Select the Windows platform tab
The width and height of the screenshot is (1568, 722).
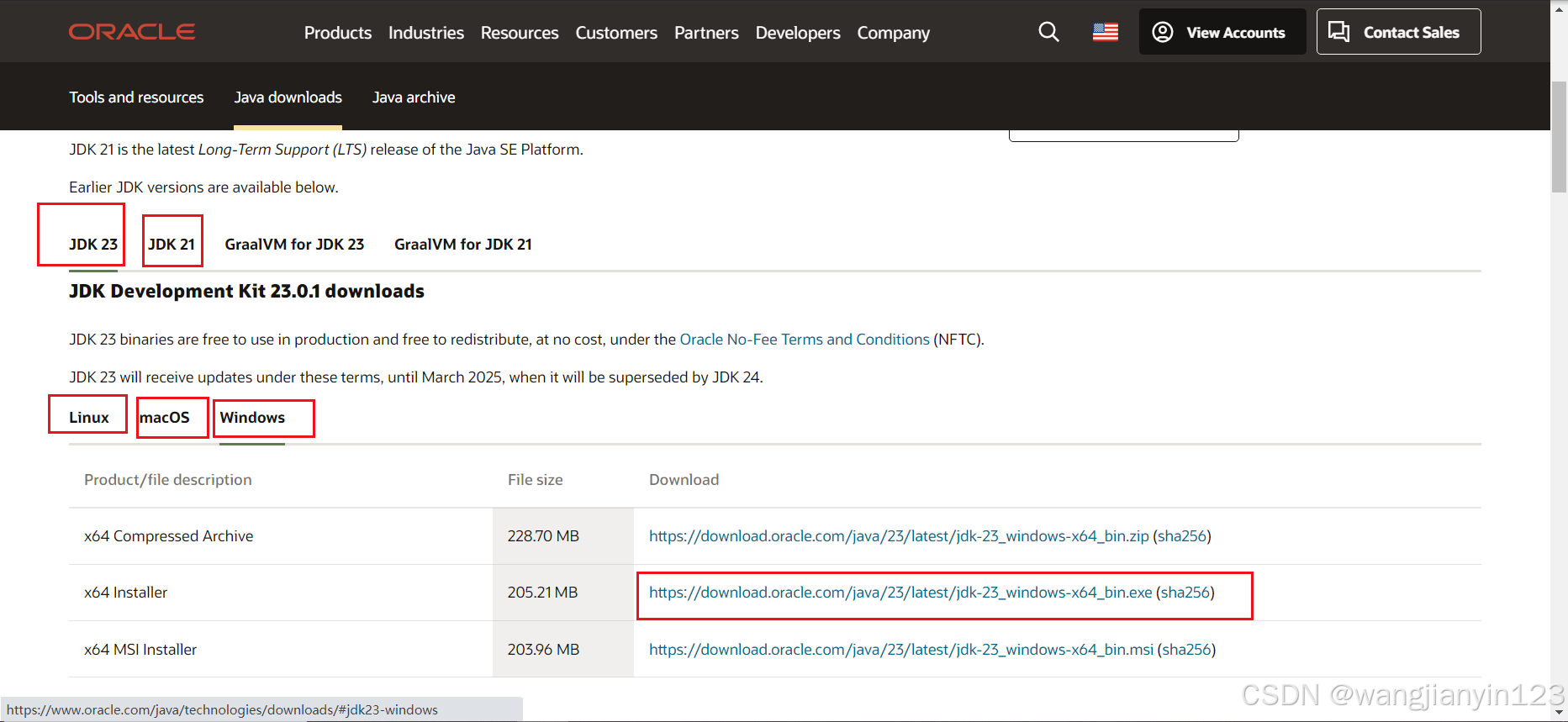pyautogui.click(x=252, y=418)
